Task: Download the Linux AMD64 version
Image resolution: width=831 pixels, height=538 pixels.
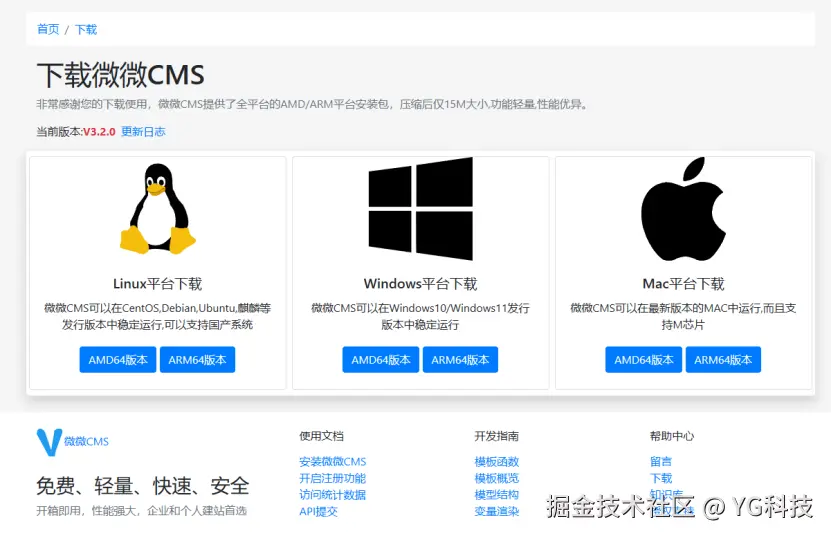Action: [x=118, y=360]
